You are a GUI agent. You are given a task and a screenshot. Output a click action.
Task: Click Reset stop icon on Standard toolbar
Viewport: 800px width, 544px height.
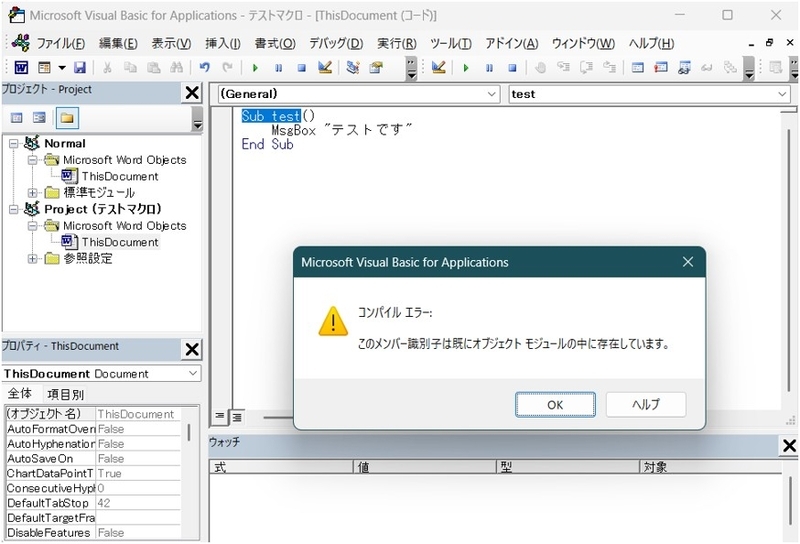coord(302,67)
